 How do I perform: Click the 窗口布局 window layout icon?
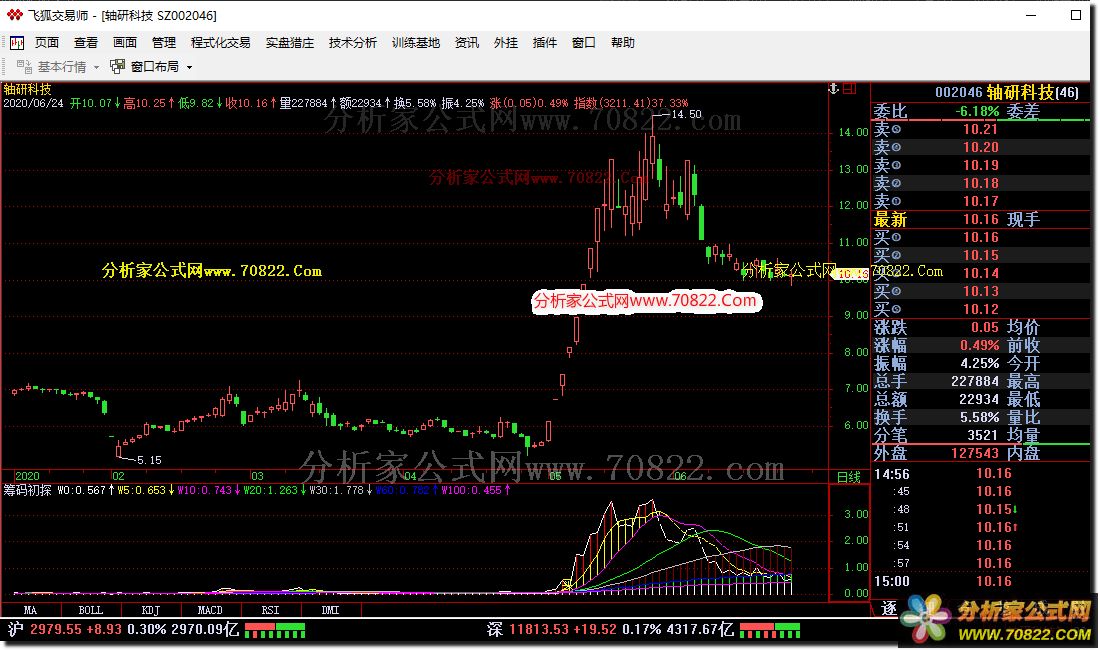tap(117, 67)
